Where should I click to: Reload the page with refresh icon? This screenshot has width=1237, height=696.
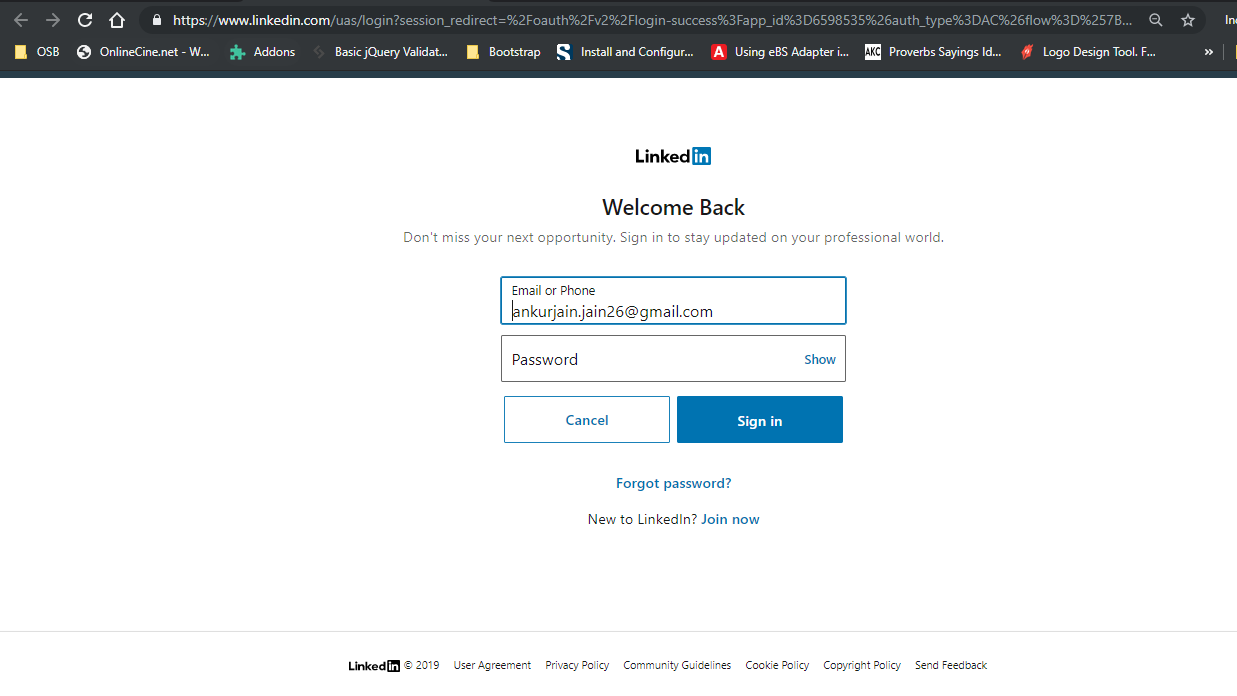tap(85, 20)
